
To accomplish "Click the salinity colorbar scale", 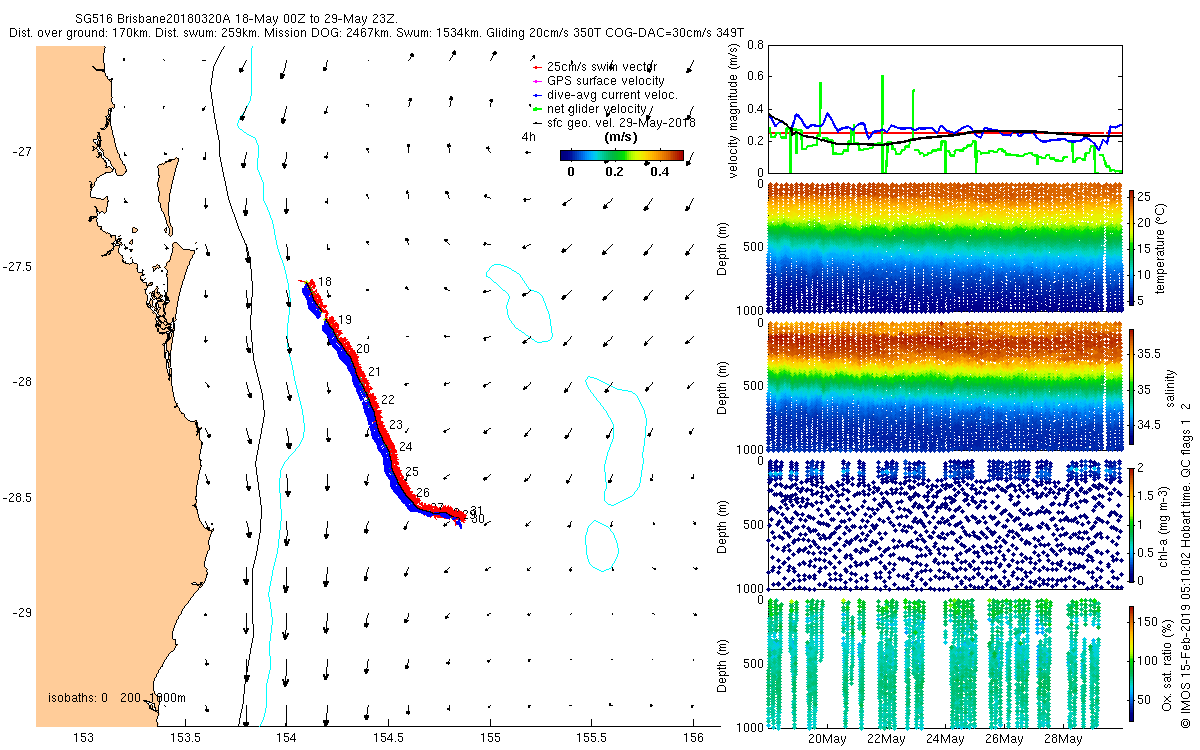I will 1132,387.
